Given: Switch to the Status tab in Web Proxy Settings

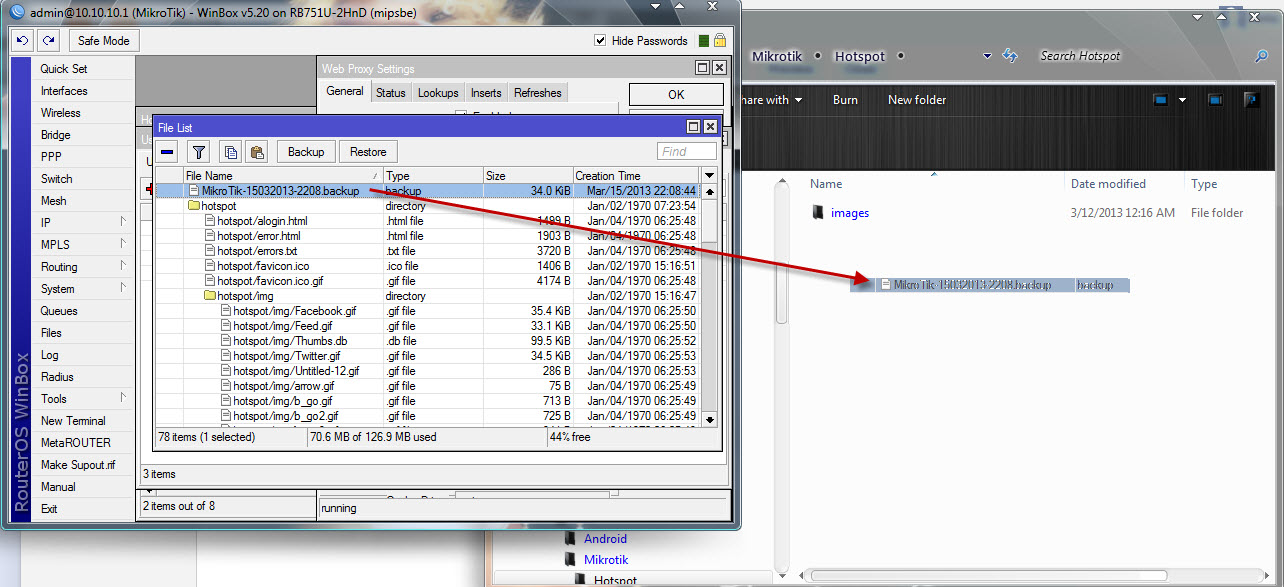Looking at the screenshot, I should [391, 93].
